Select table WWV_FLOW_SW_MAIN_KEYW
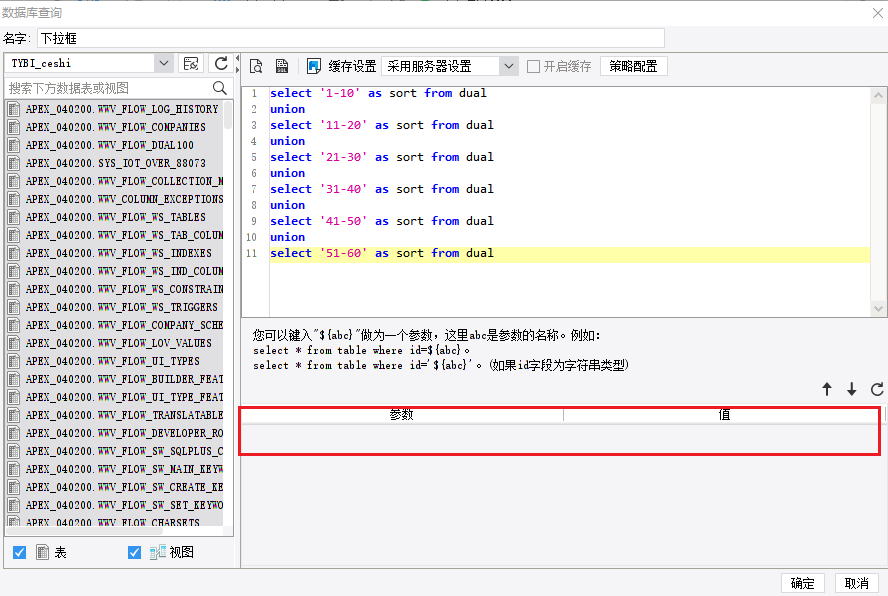The image size is (888, 596). (x=124, y=469)
